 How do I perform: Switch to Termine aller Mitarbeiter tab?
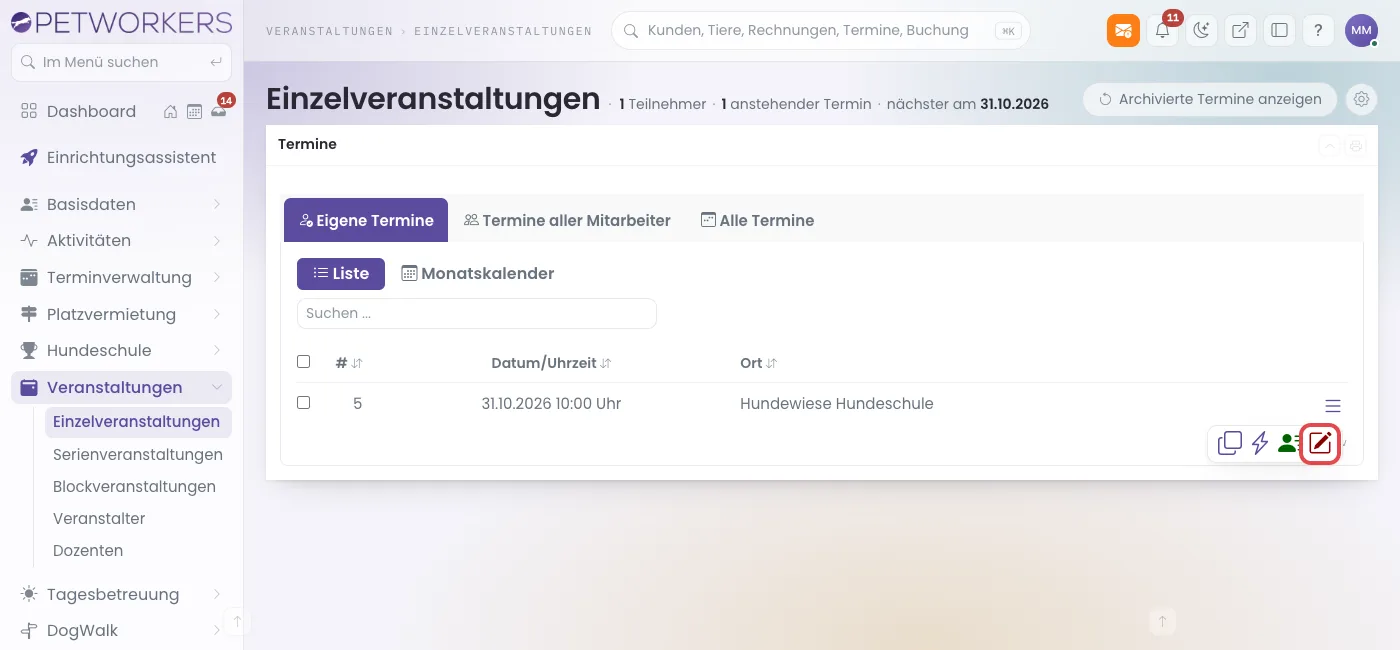tap(567, 220)
